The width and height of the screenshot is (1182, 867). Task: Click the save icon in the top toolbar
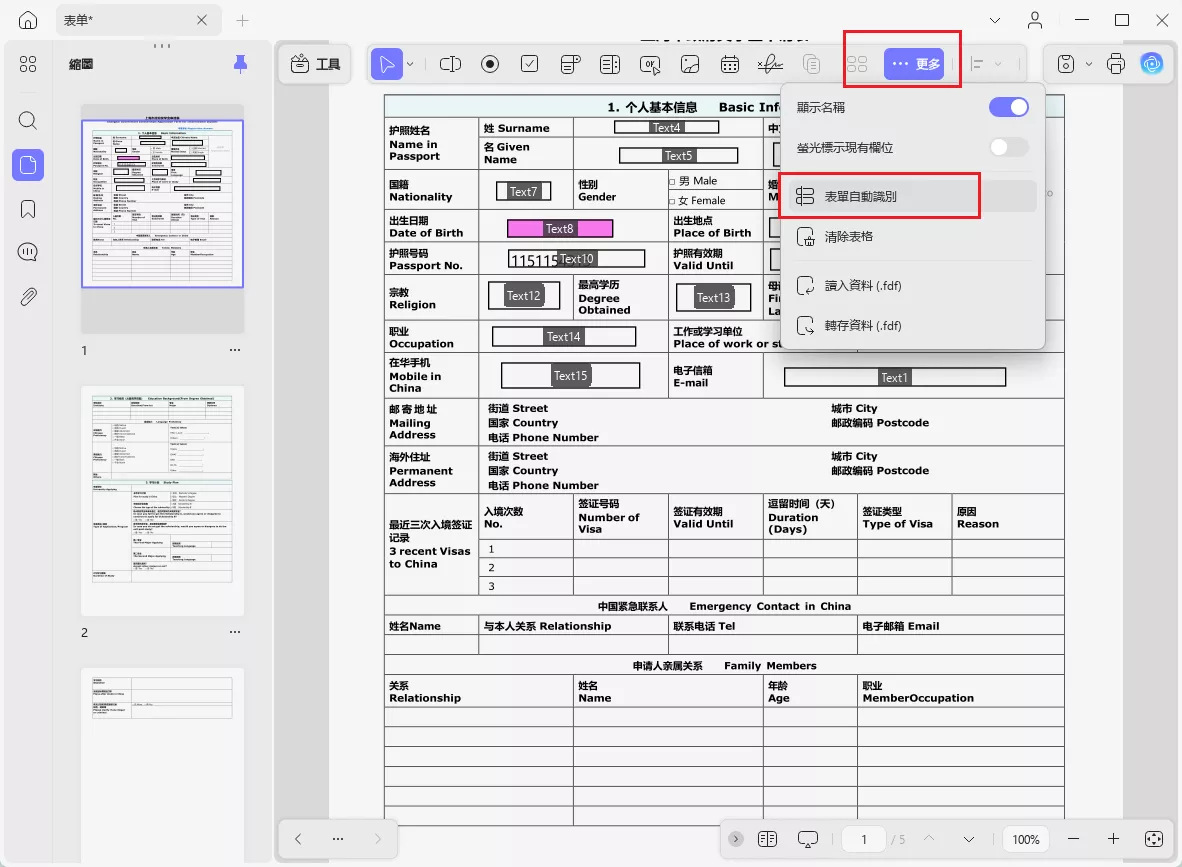click(1065, 64)
